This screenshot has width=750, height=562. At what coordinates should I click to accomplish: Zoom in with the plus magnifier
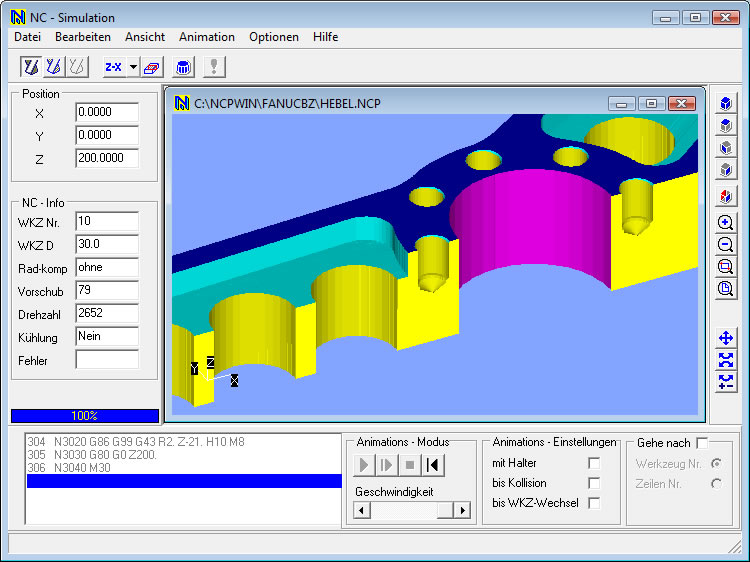(x=726, y=222)
